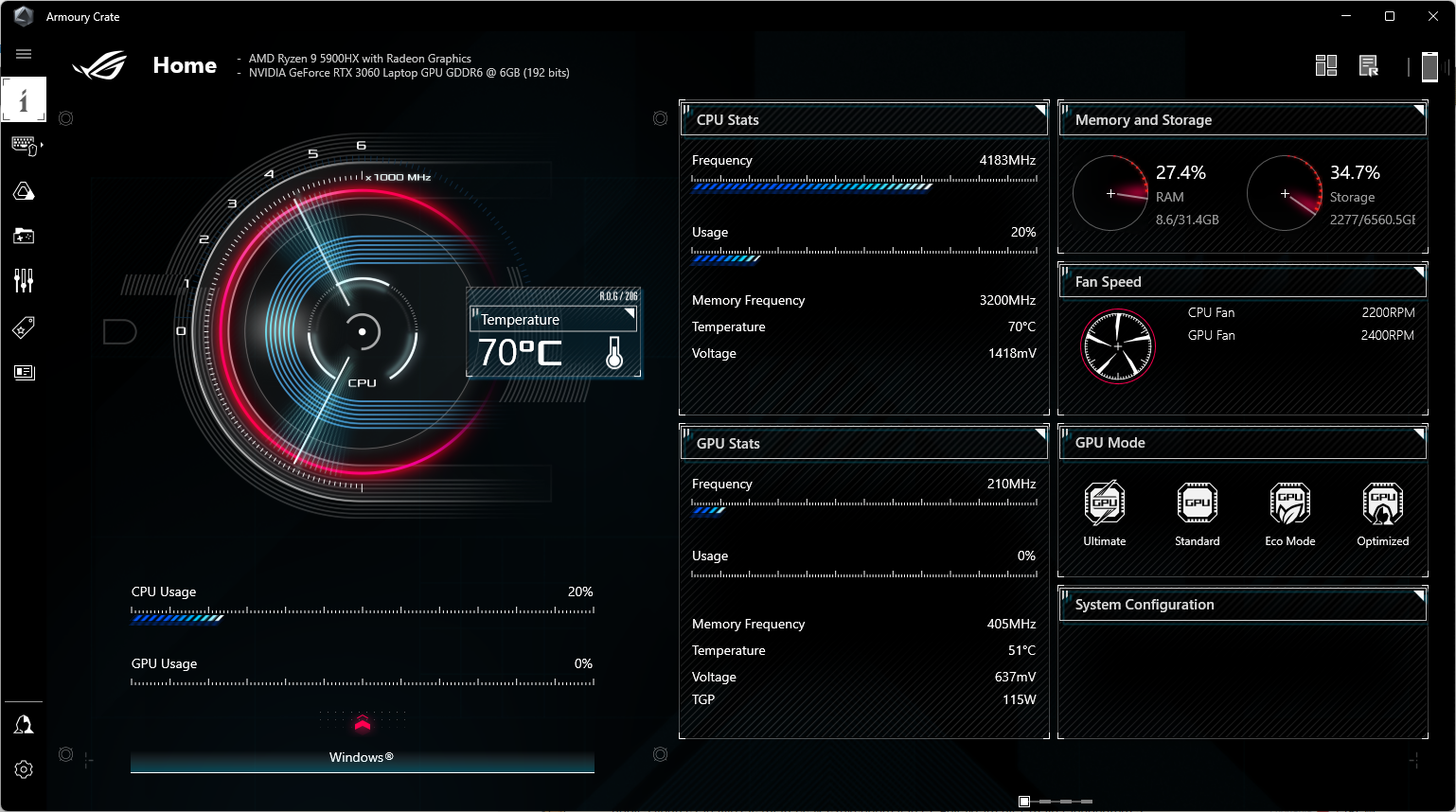Viewport: 1456px width, 812px height.
Task: Open Aura Sync triangle icon
Action: click(24, 191)
